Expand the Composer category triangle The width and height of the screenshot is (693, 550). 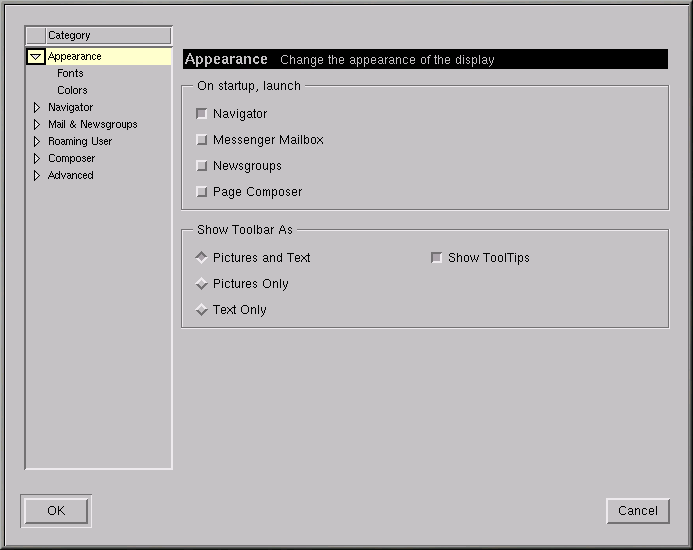coord(37,158)
